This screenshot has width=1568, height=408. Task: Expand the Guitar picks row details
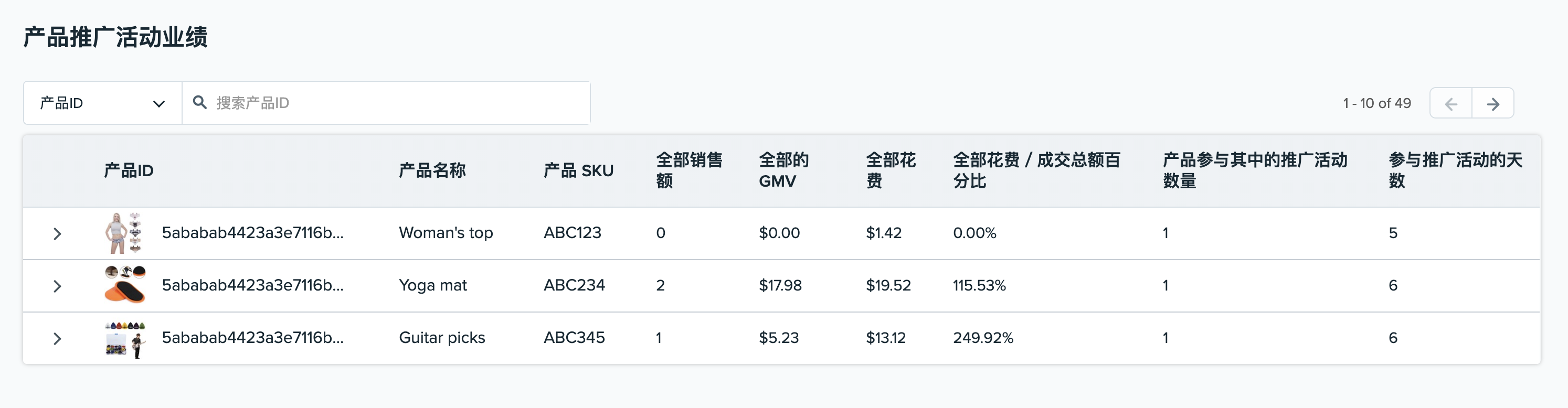tap(58, 338)
